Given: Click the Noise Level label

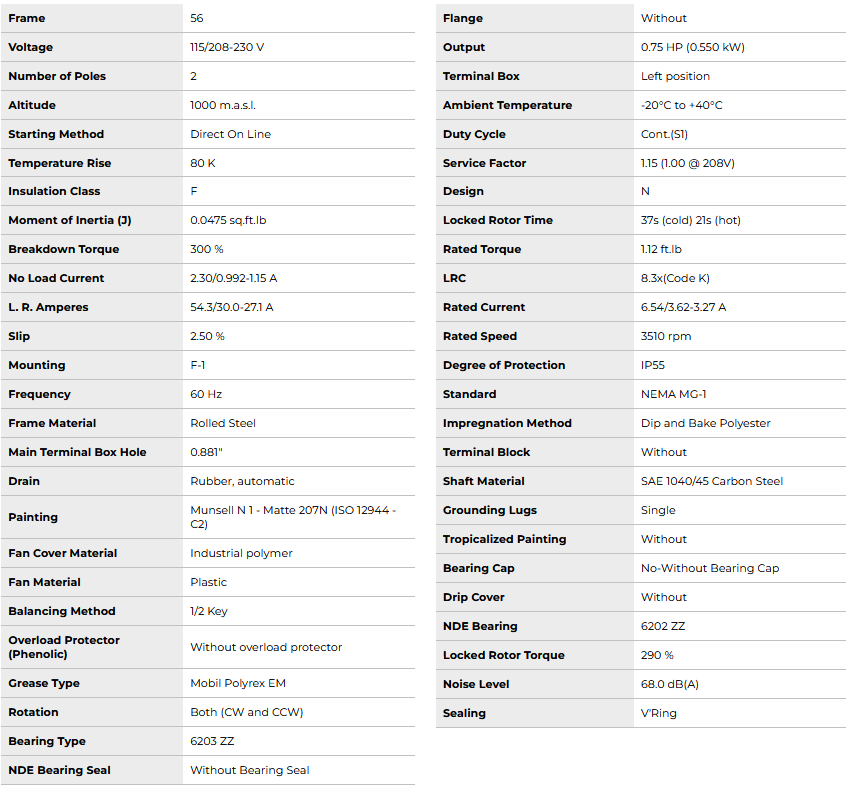Looking at the screenshot, I should click(476, 684).
